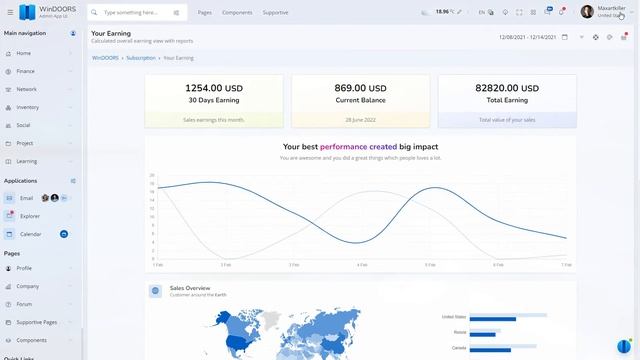The image size is (640, 360).
Task: Toggle fullscreen mode icon
Action: click(519, 12)
